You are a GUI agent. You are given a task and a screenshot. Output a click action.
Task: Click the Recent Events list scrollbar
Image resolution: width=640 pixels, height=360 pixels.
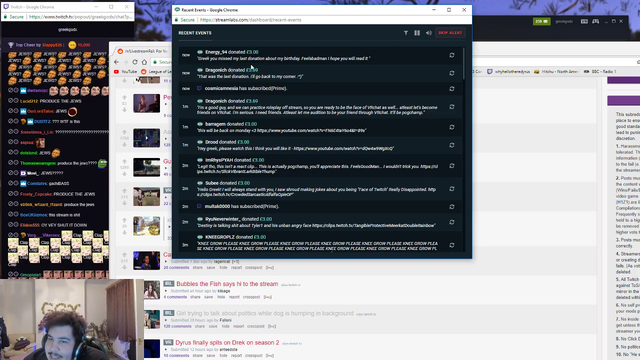pos(464,64)
